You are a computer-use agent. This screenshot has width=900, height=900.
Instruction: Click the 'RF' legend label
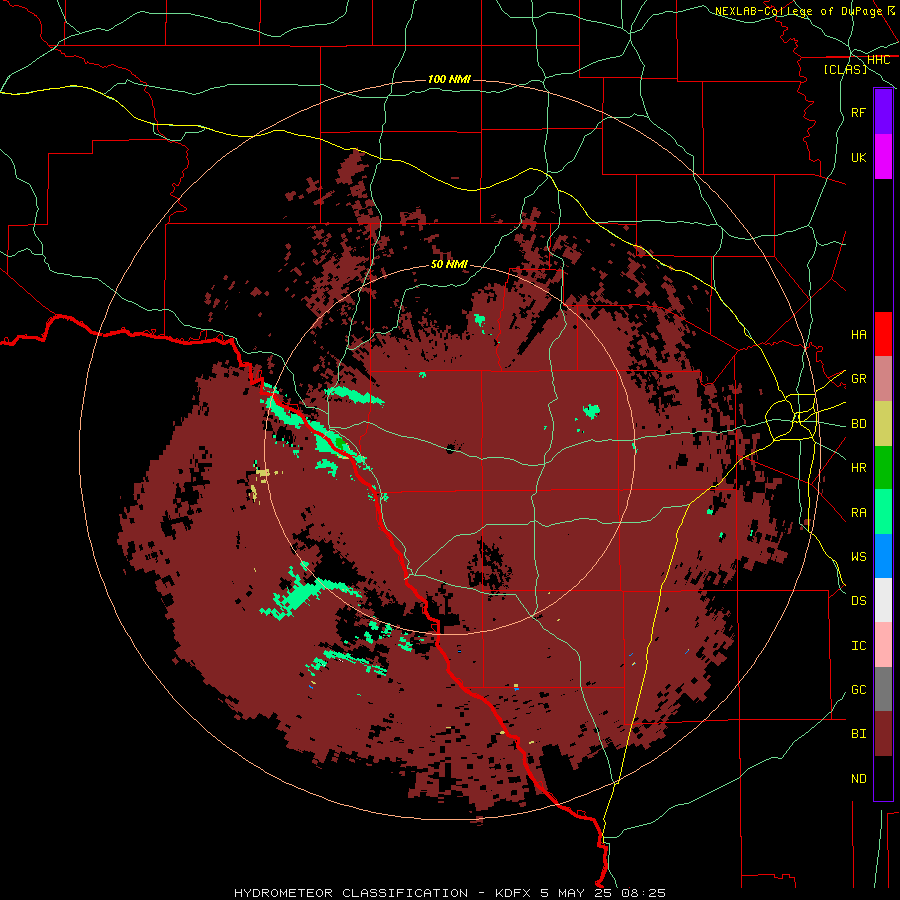[x=858, y=112]
